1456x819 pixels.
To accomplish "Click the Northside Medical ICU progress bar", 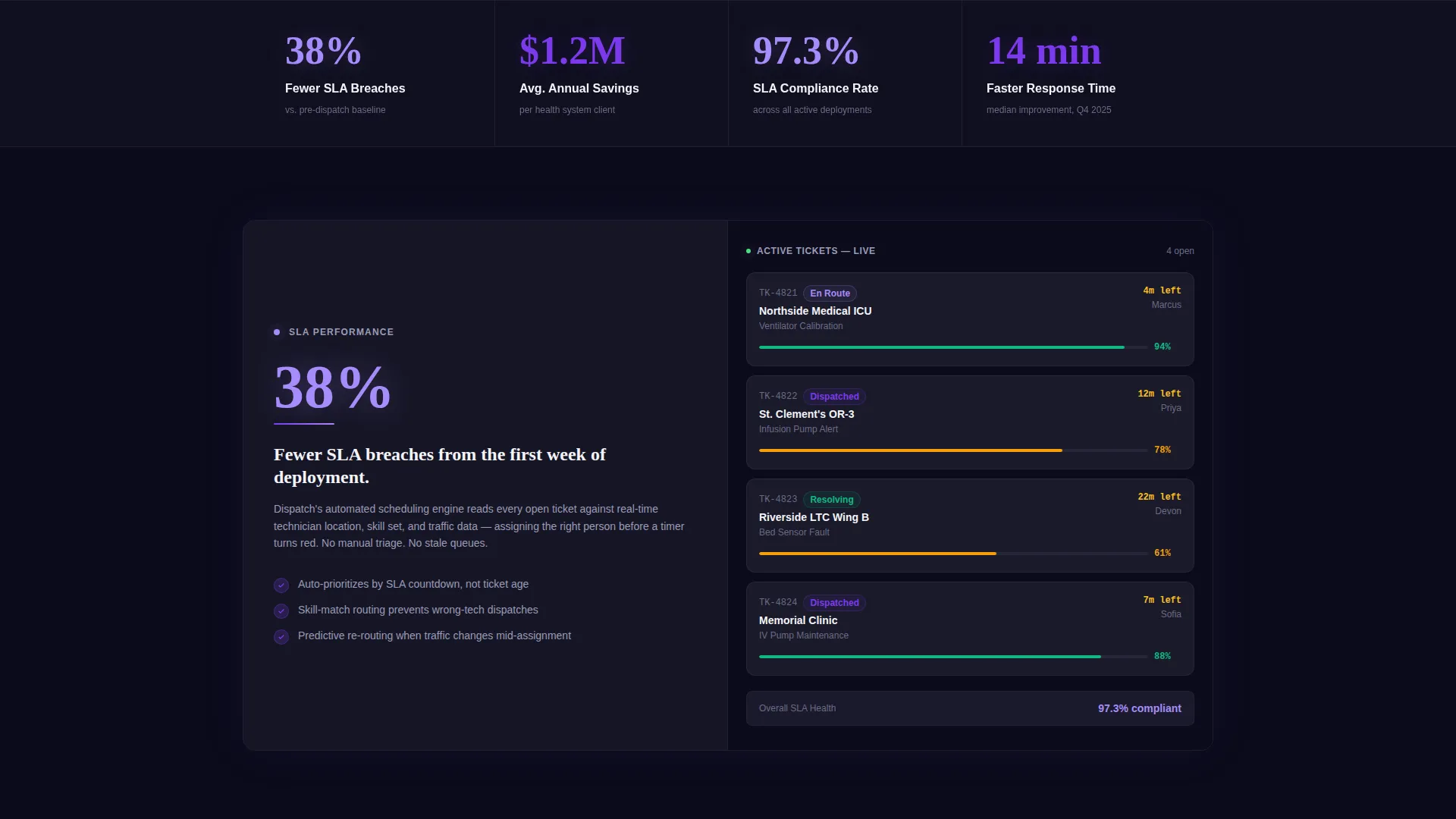I will click(953, 347).
